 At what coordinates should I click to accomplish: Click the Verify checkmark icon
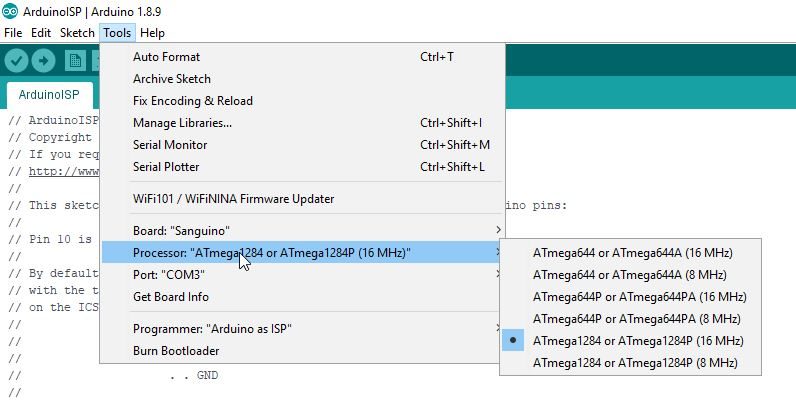16,61
